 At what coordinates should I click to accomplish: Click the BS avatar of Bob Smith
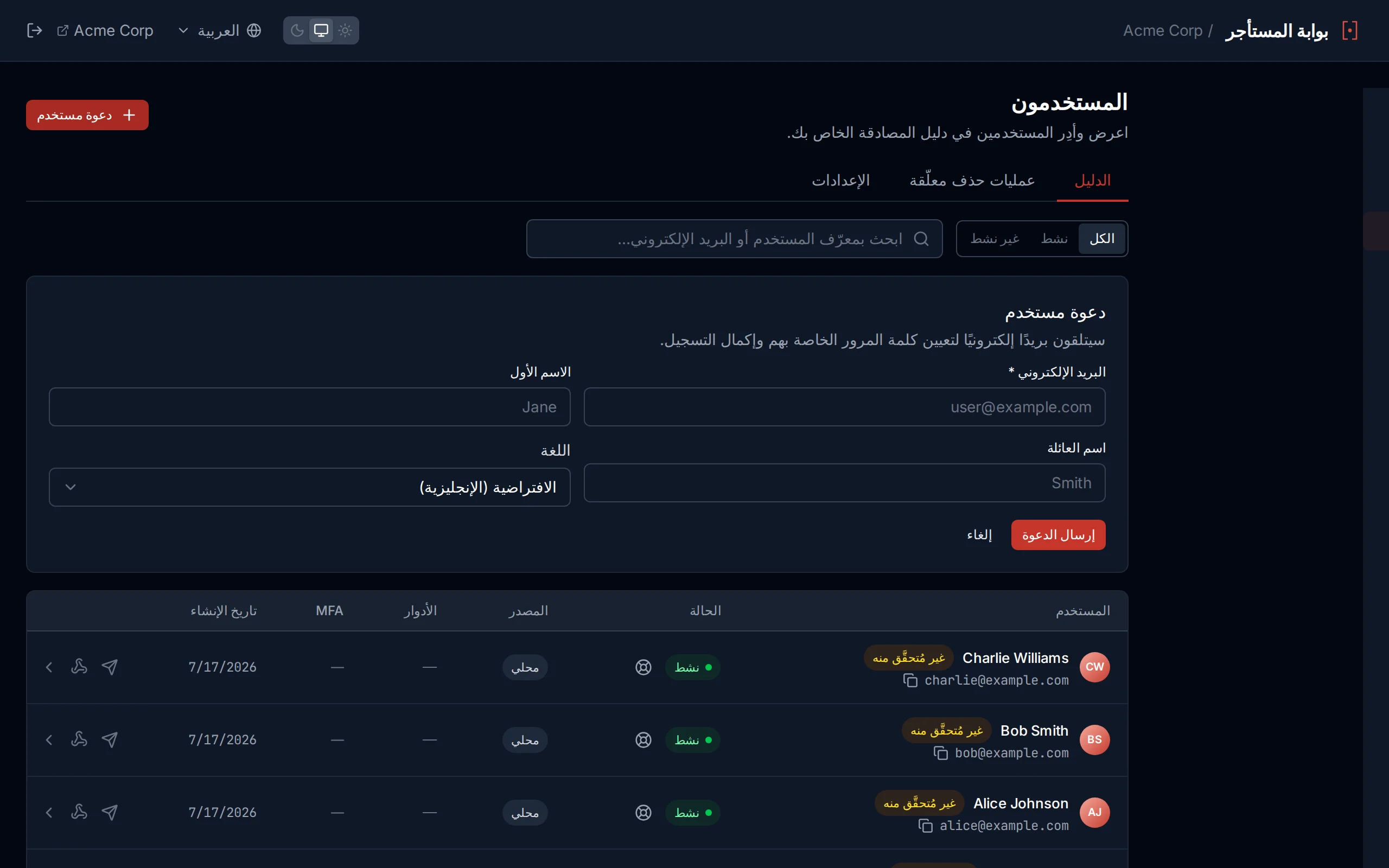point(1094,739)
